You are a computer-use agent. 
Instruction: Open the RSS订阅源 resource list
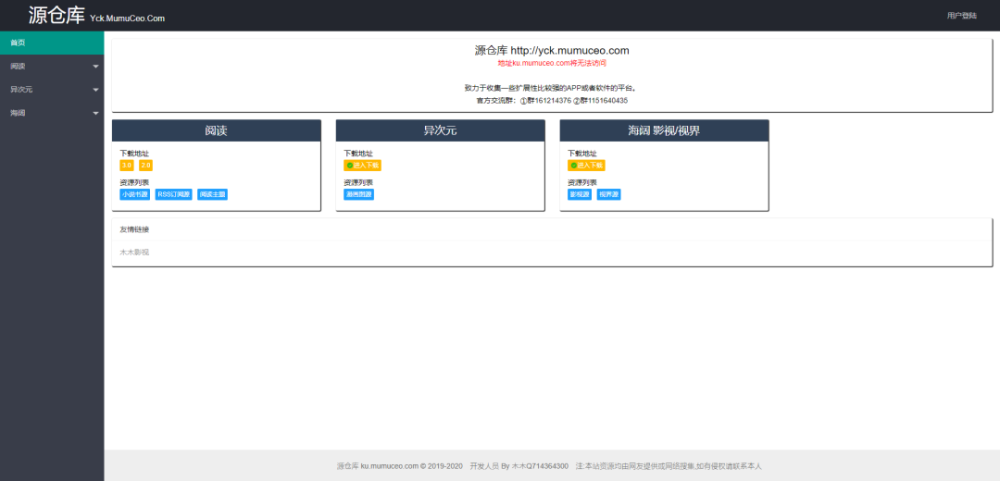click(x=173, y=195)
